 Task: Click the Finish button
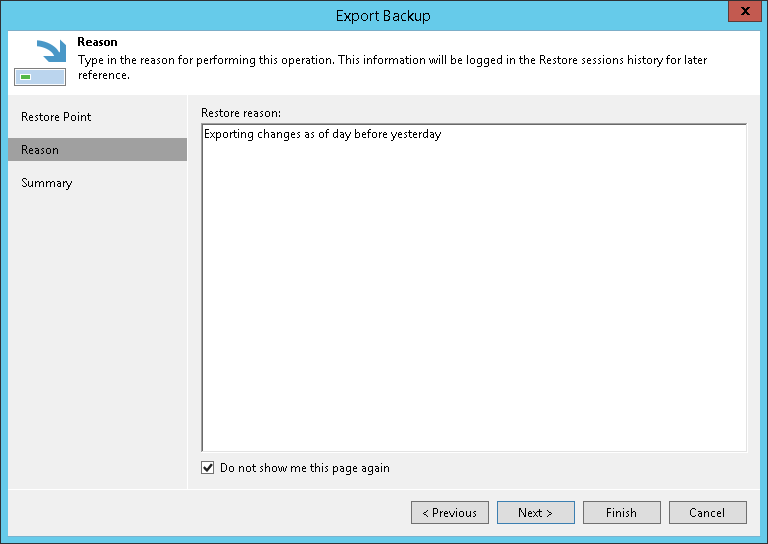[x=621, y=513]
